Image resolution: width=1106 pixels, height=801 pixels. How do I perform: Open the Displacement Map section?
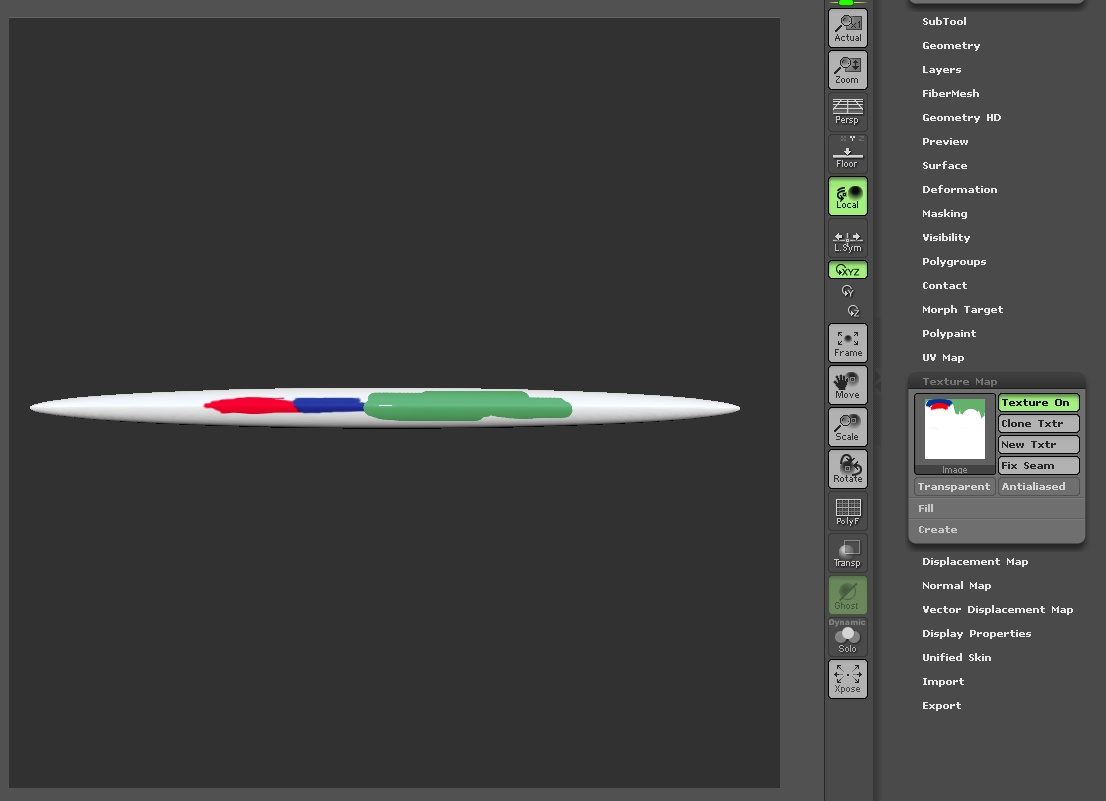pyautogui.click(x=975, y=561)
